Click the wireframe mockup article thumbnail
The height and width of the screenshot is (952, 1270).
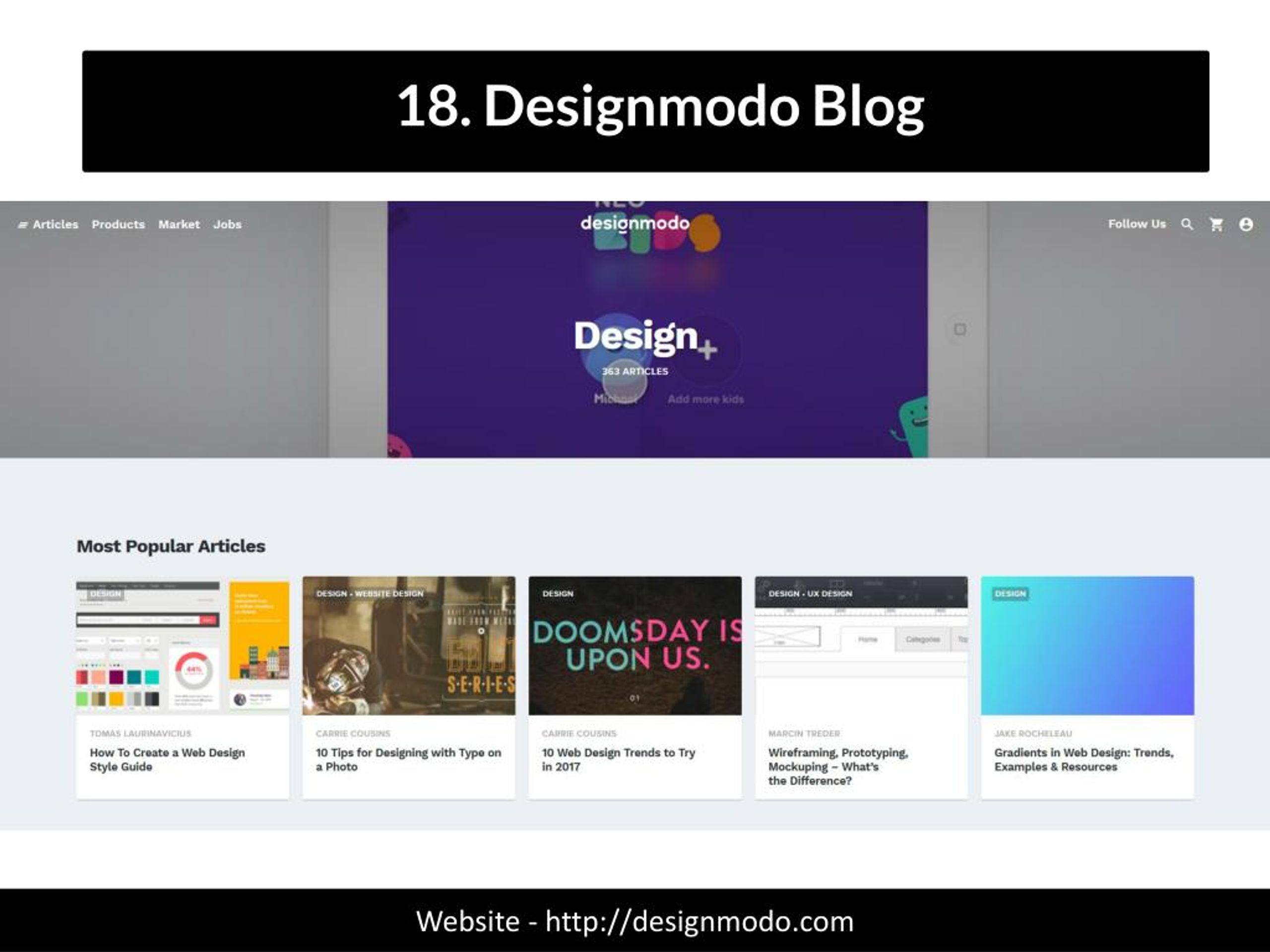[861, 646]
